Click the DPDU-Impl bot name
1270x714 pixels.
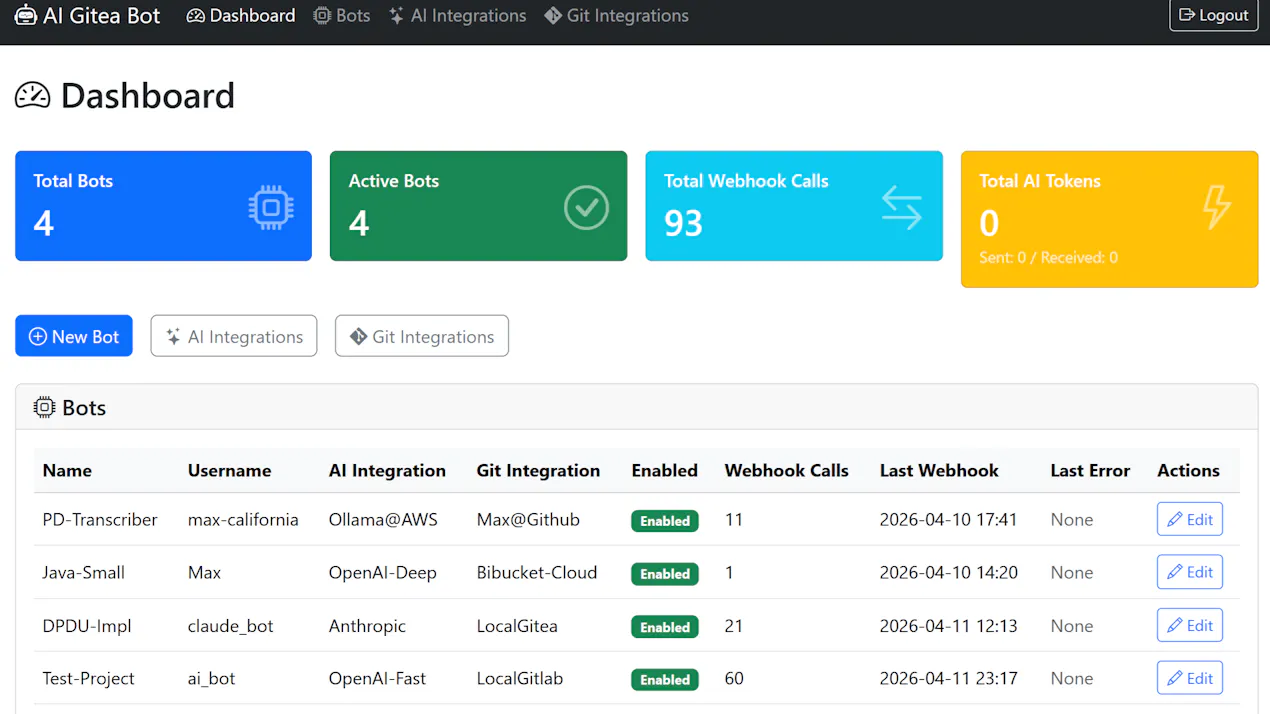[x=87, y=626]
